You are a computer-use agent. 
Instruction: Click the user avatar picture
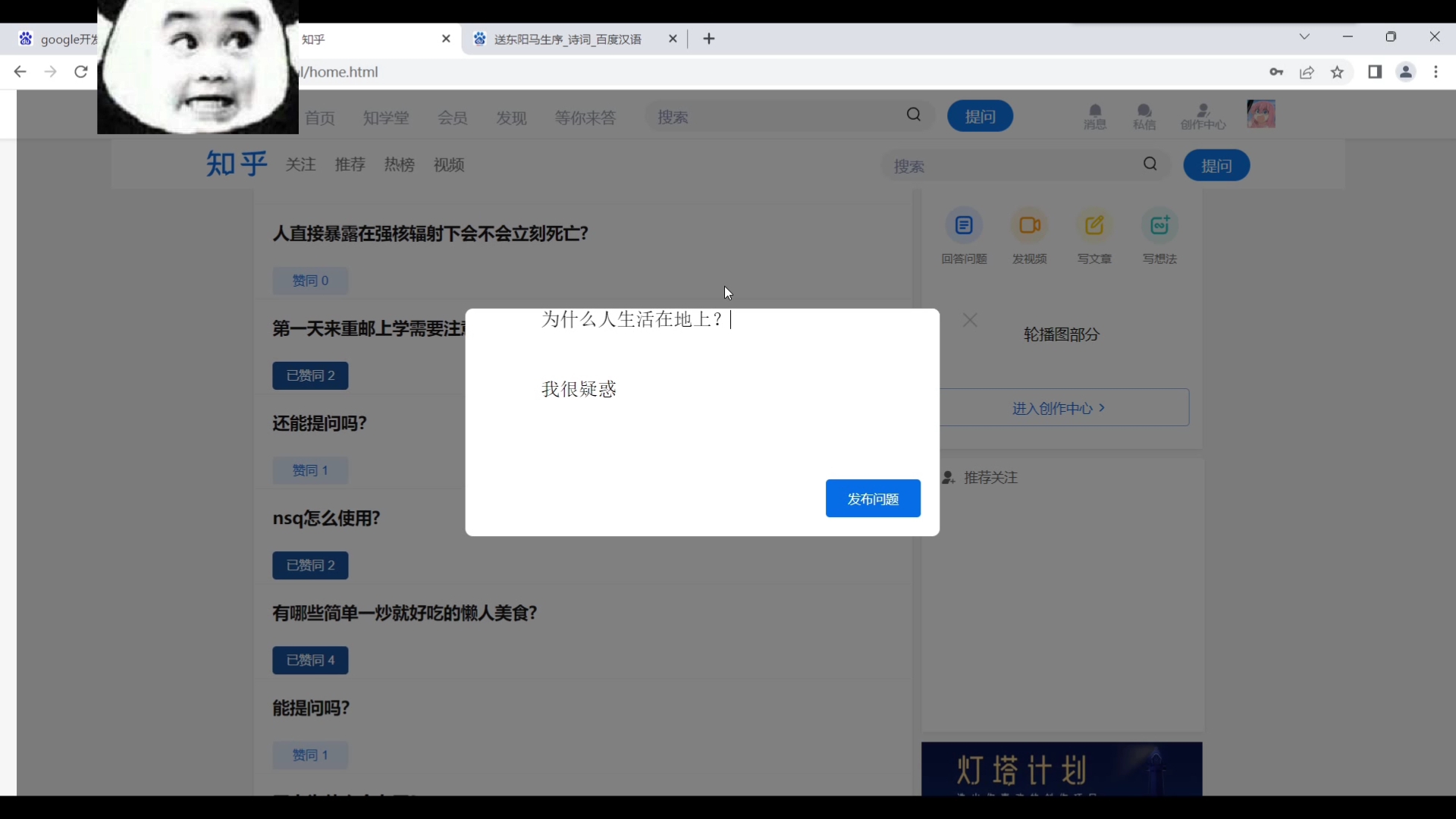(x=1261, y=115)
